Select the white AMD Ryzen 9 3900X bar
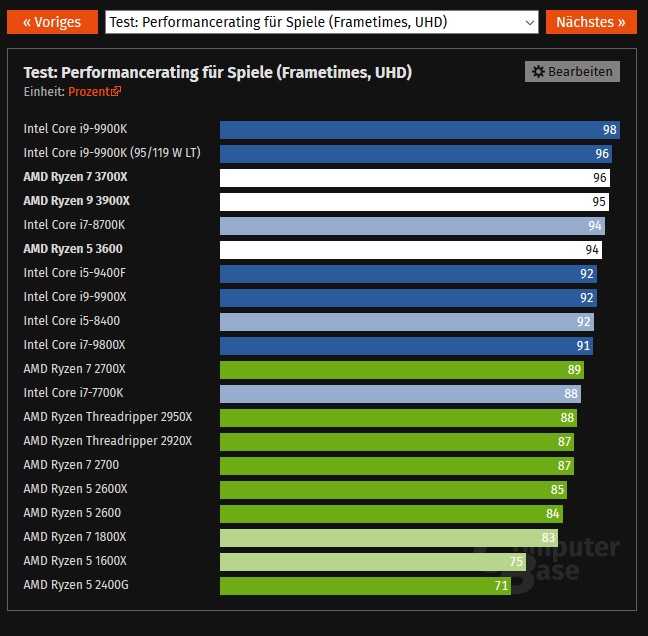 (414, 202)
